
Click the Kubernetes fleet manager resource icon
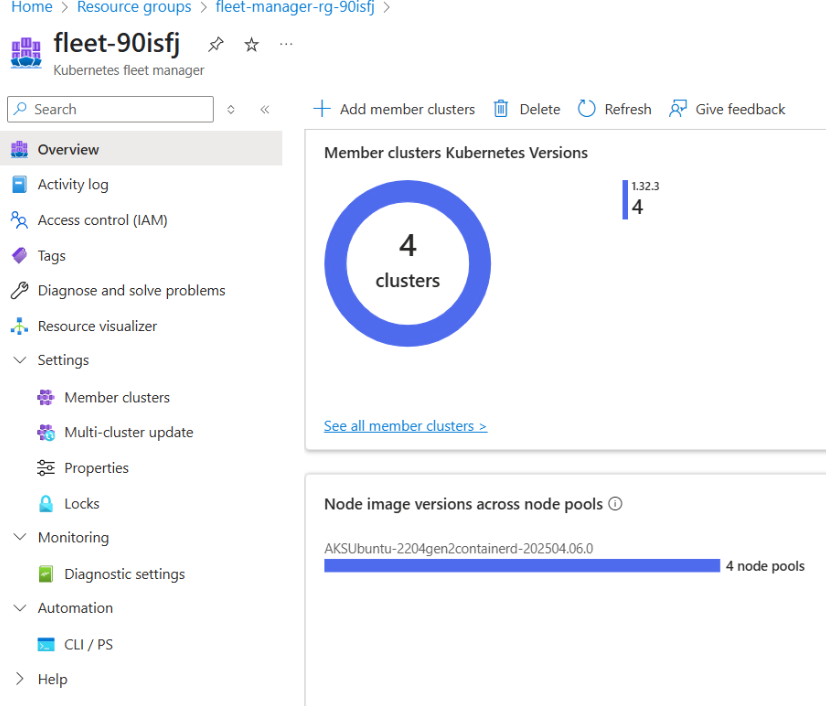26,53
